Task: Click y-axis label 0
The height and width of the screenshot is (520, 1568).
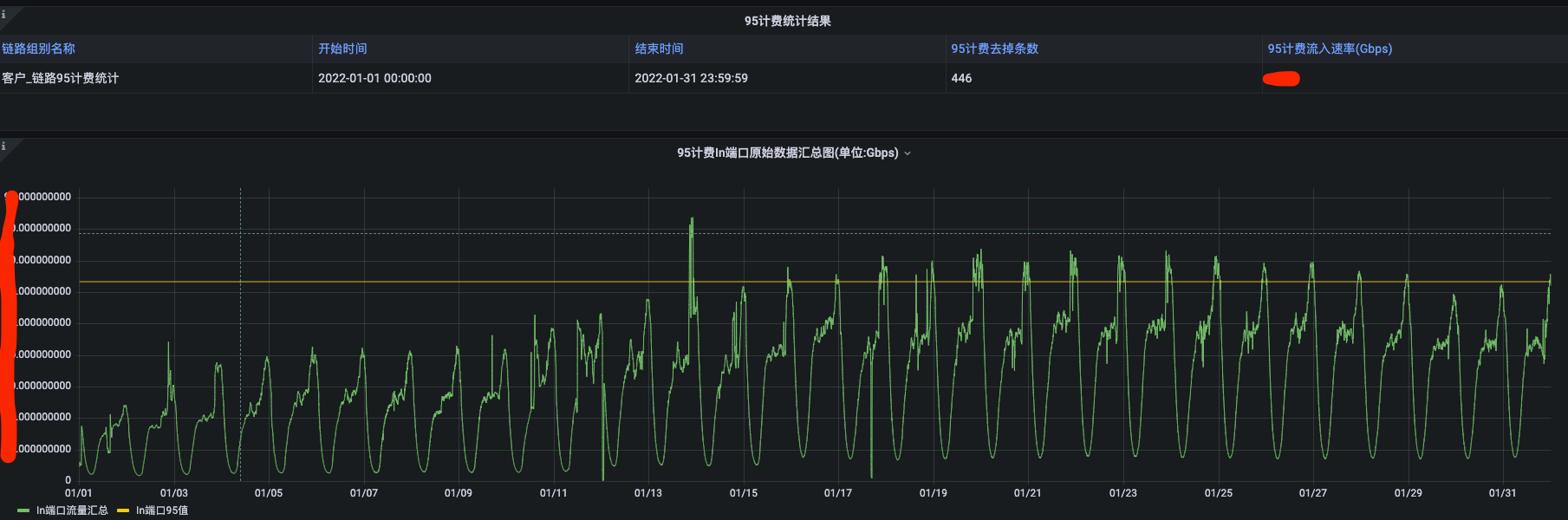Action: (x=68, y=480)
